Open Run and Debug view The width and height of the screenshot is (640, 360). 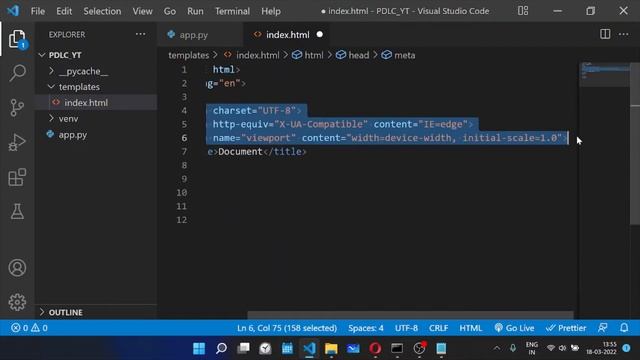point(17,142)
